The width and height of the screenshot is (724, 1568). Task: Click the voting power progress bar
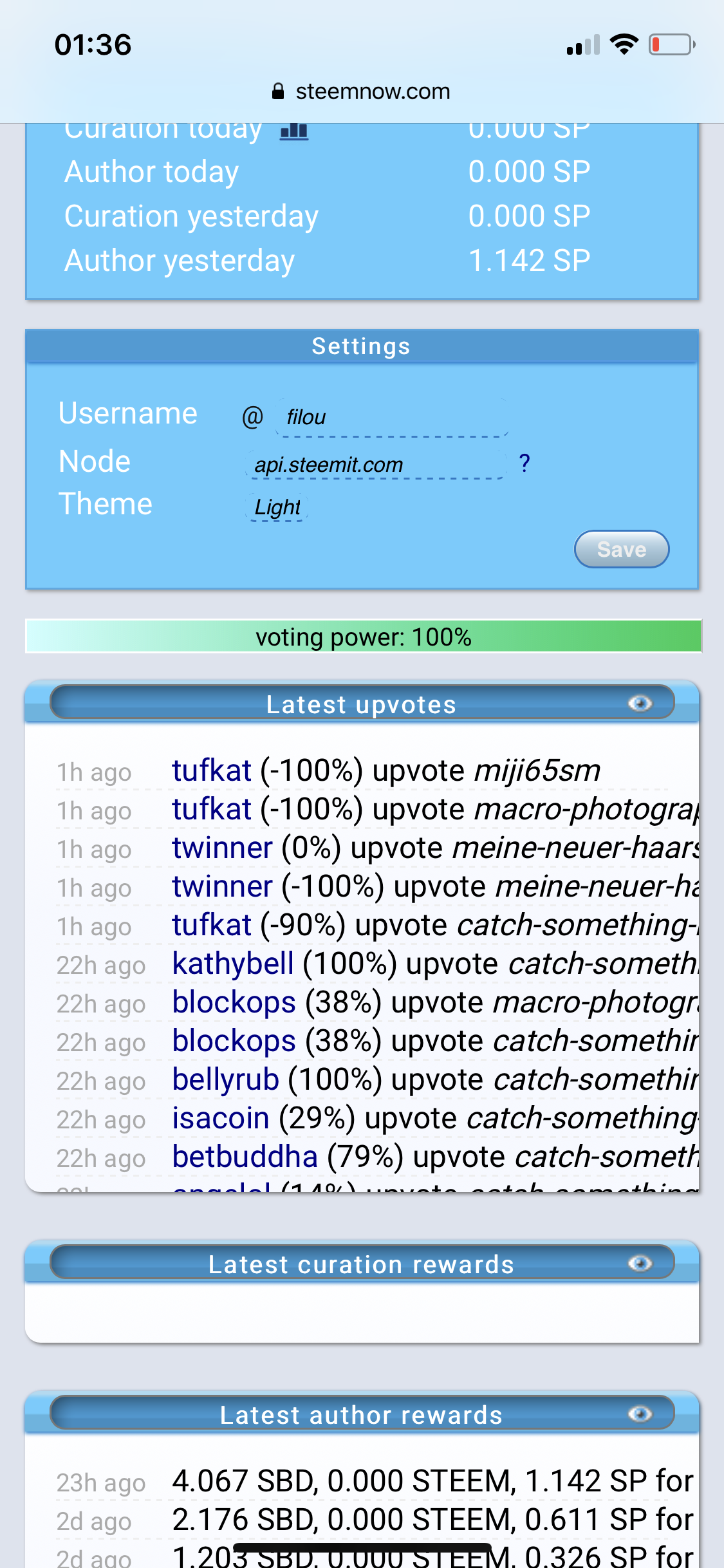(x=364, y=637)
